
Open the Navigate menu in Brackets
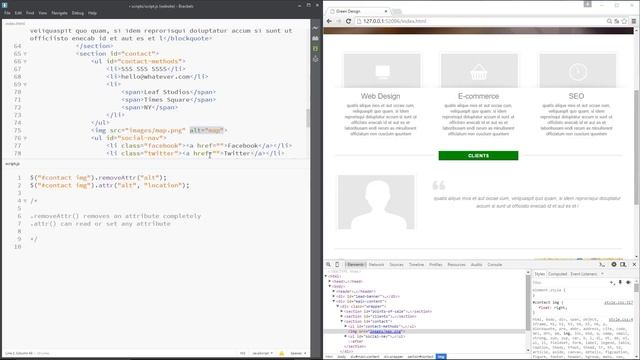pyautogui.click(x=60, y=13)
